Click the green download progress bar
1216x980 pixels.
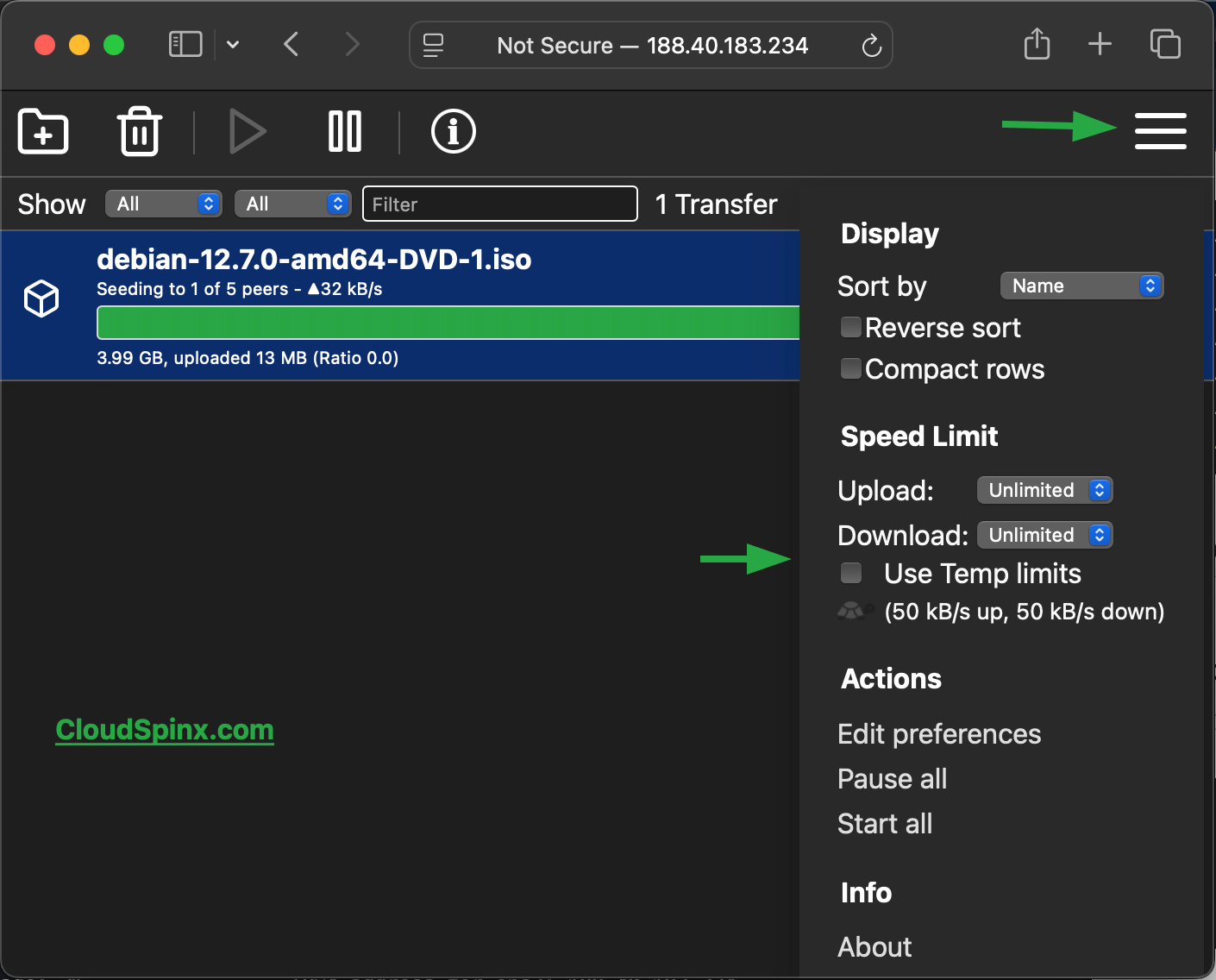tap(448, 323)
